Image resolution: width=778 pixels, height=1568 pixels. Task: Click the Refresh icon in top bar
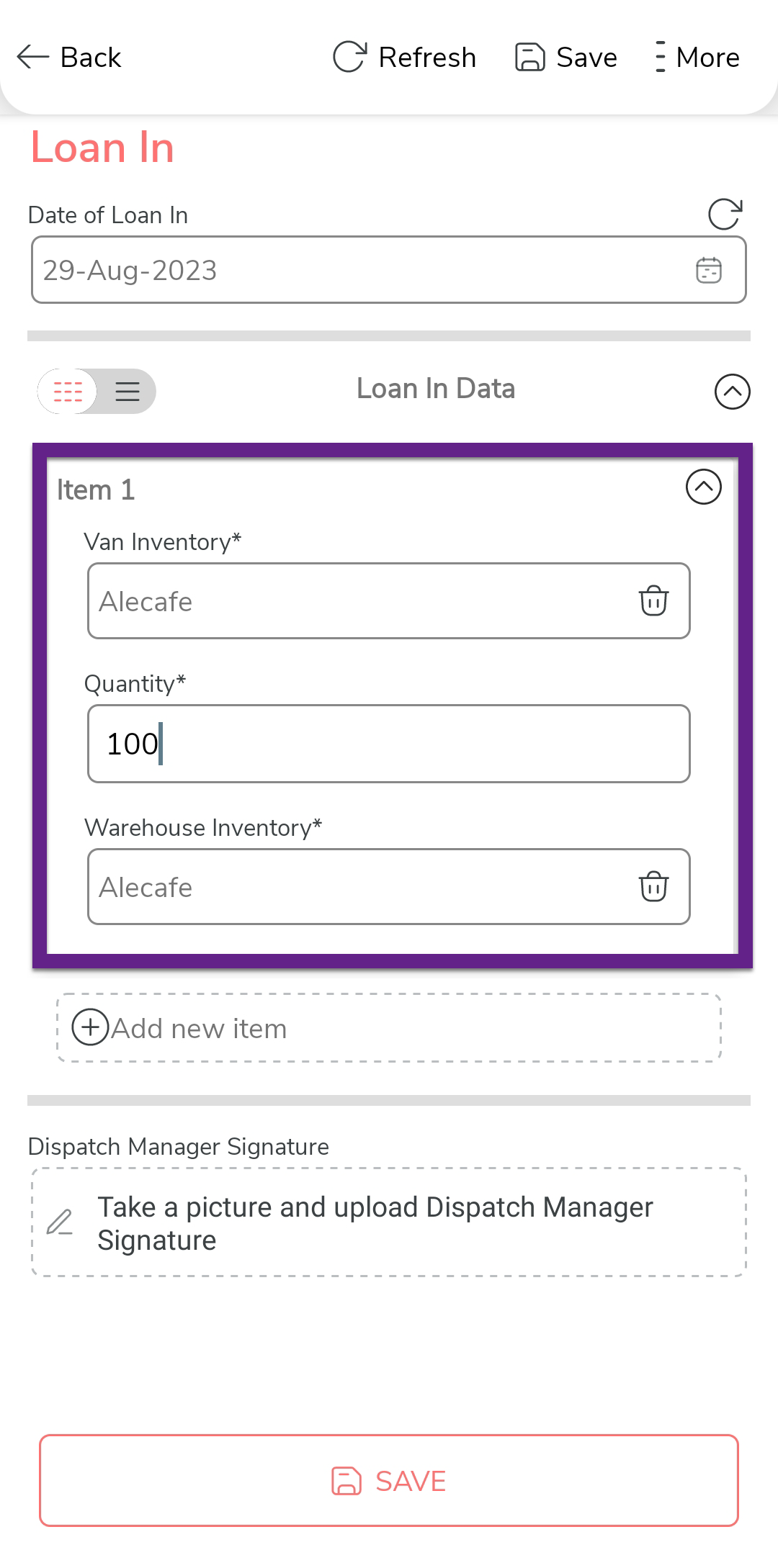pyautogui.click(x=350, y=57)
